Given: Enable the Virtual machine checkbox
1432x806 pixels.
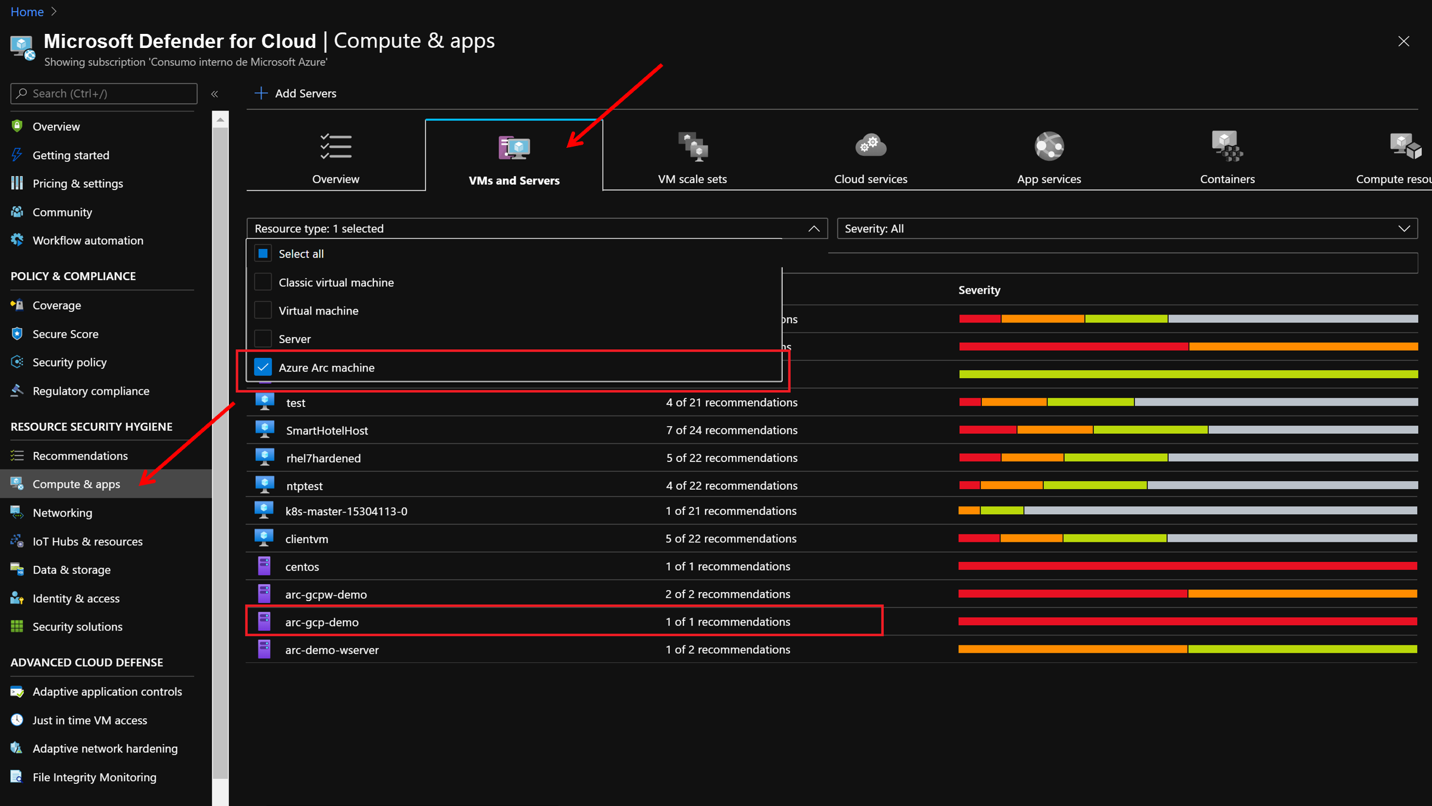Looking at the screenshot, I should pyautogui.click(x=263, y=310).
